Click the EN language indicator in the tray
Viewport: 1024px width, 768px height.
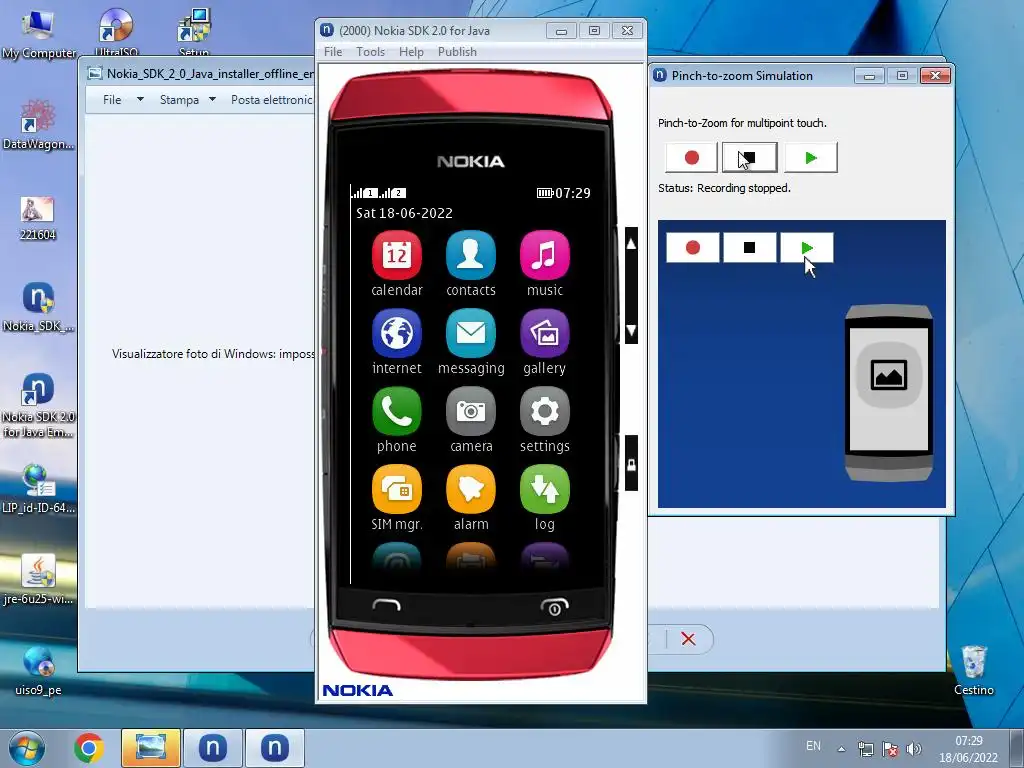point(813,746)
